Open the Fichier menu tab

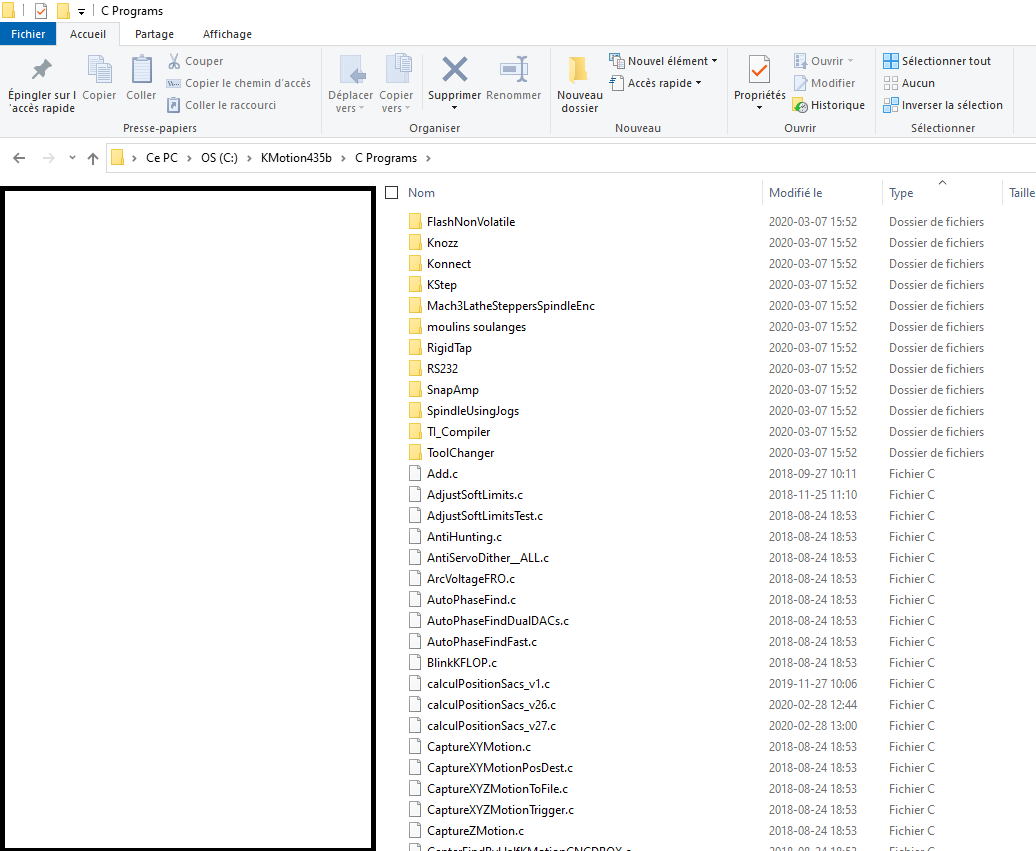coord(28,34)
